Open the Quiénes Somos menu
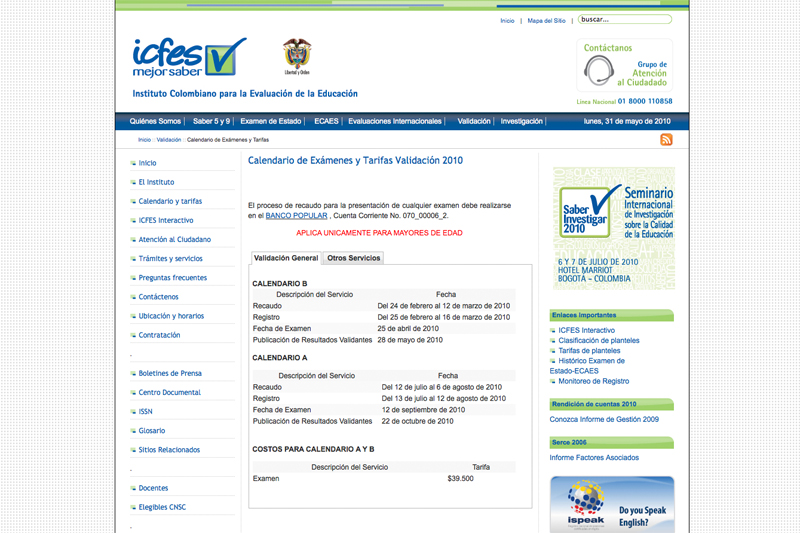The width and height of the screenshot is (800, 533). click(x=155, y=121)
